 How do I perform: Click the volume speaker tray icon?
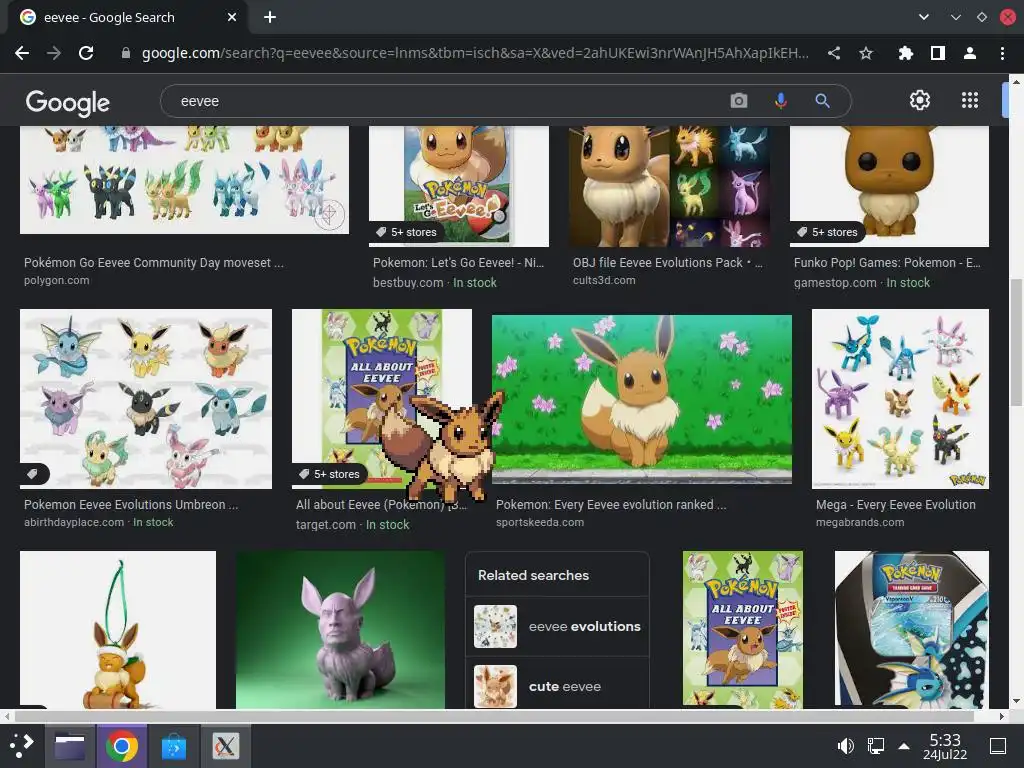click(x=845, y=746)
